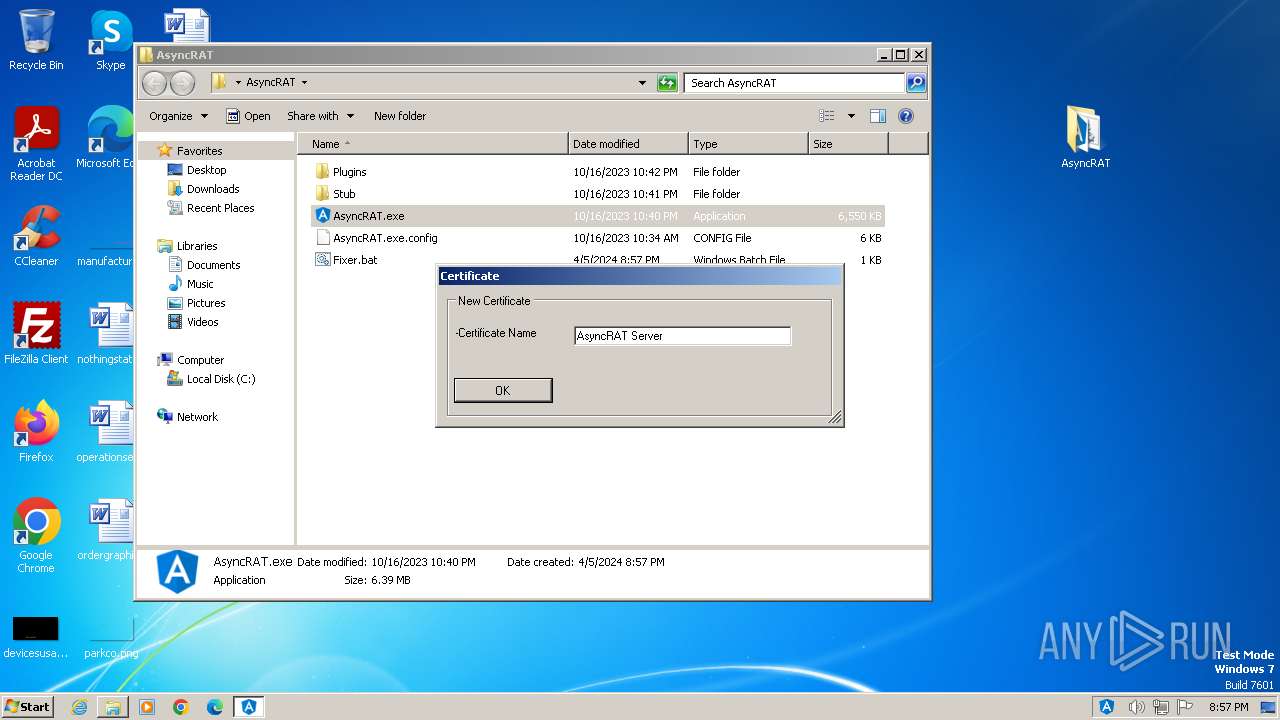Screen dimensions: 1280x720
Task: Open Pictures library
Action: pyautogui.click(x=206, y=303)
